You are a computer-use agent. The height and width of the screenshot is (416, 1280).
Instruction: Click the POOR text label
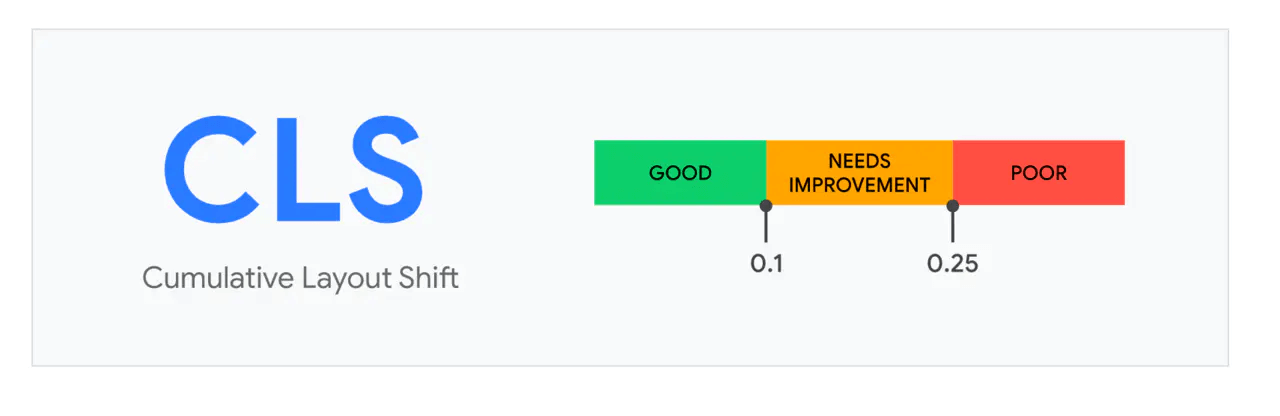click(x=1039, y=173)
